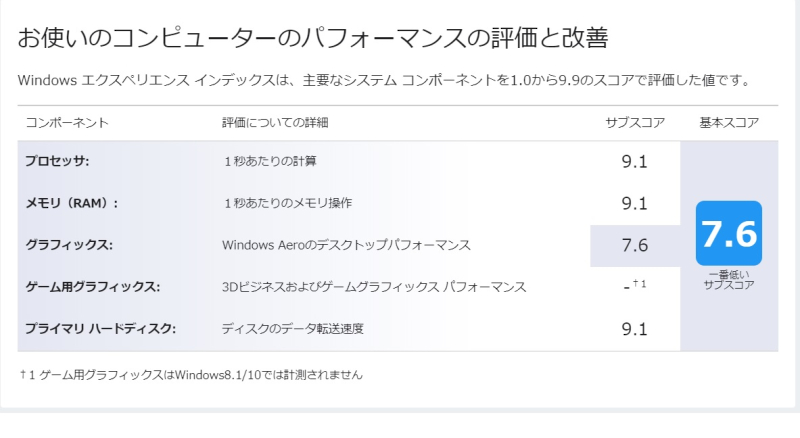Screen dimensions: 800x438
Task: Select the メモリ（RAM） row label
Action: pos(71,203)
